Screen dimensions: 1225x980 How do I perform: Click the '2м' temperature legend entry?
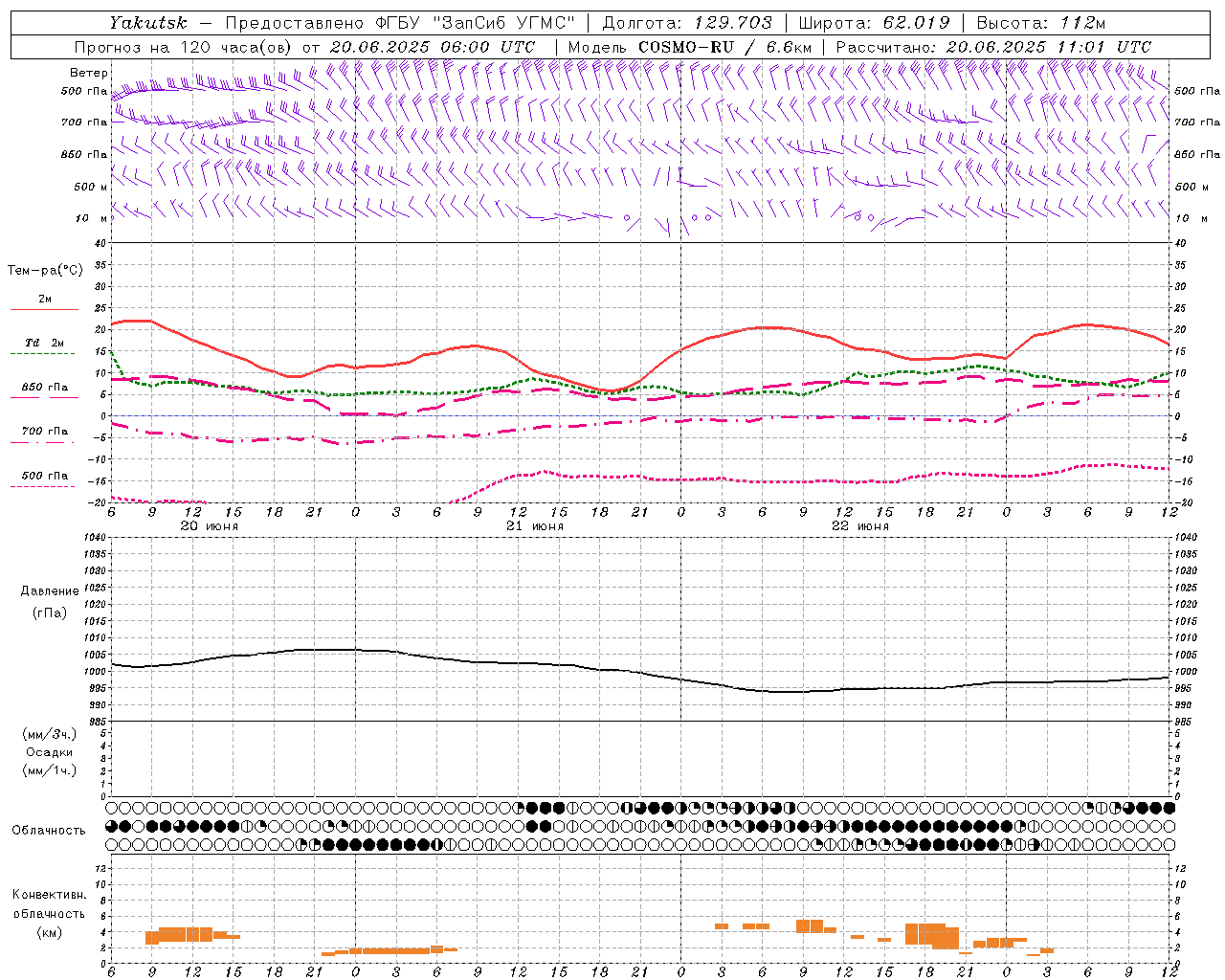click(x=45, y=300)
